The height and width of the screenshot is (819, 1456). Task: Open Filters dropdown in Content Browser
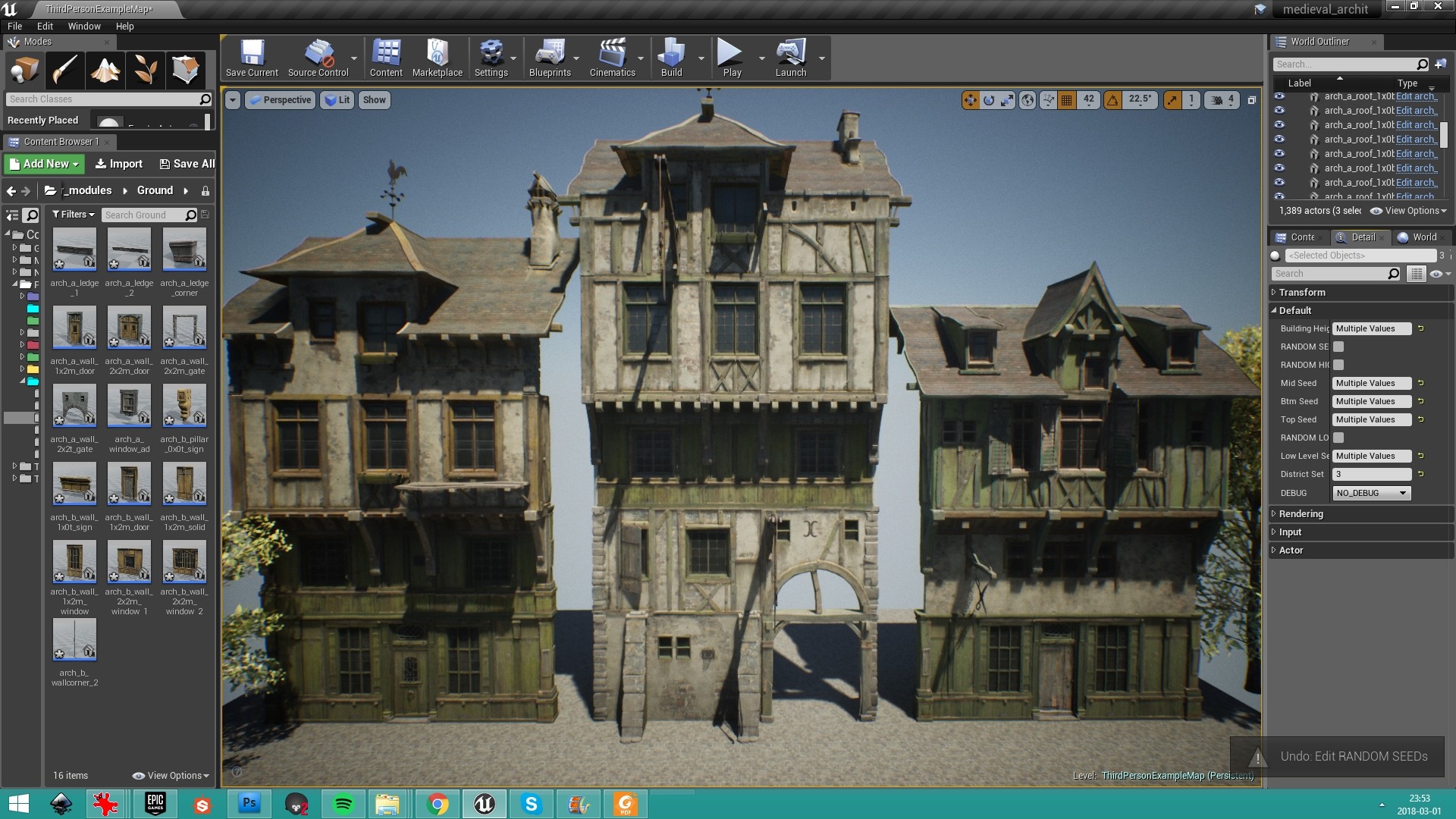[x=73, y=215]
